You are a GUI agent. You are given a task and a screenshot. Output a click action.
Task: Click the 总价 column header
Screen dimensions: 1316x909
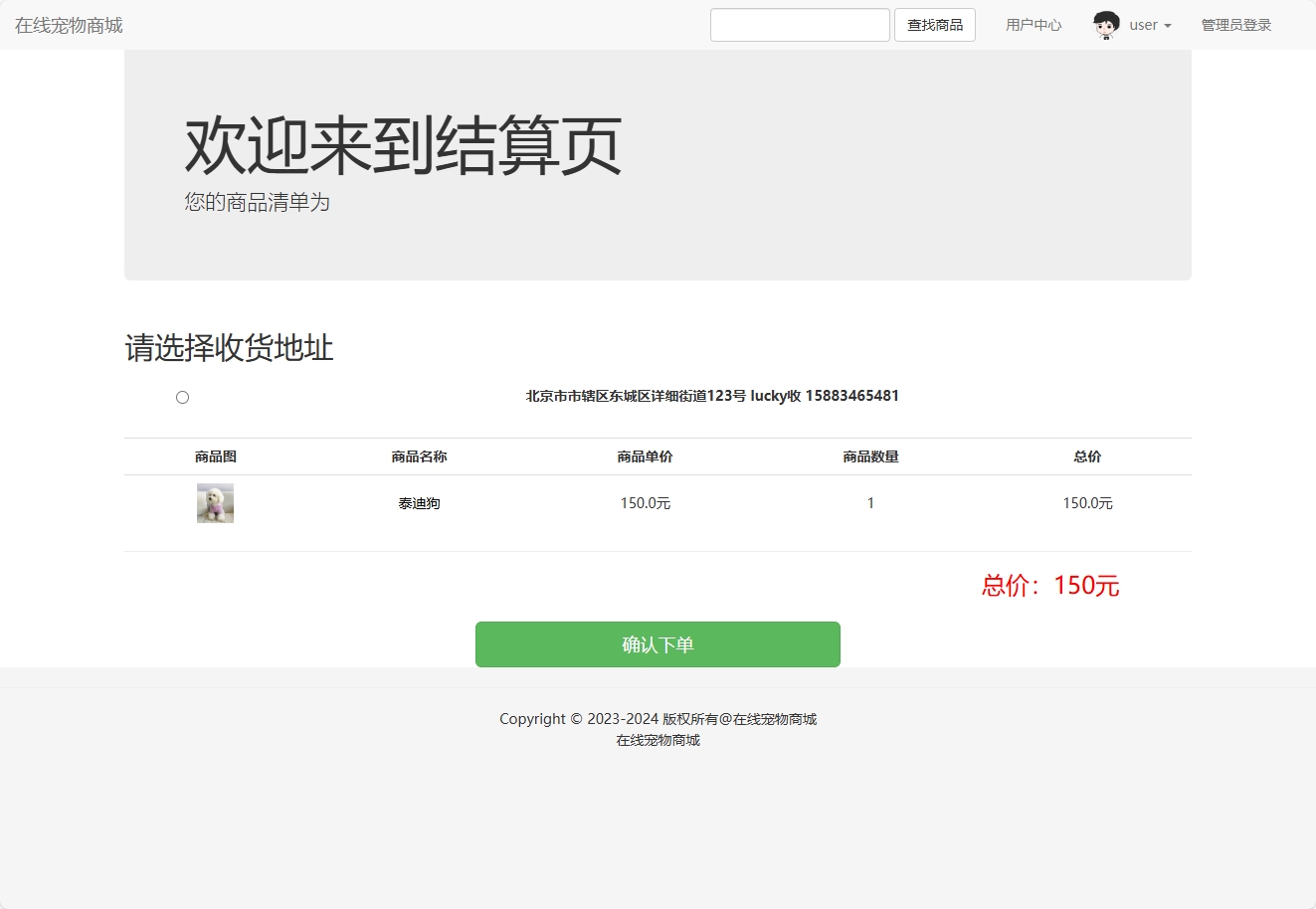pyautogui.click(x=1086, y=456)
